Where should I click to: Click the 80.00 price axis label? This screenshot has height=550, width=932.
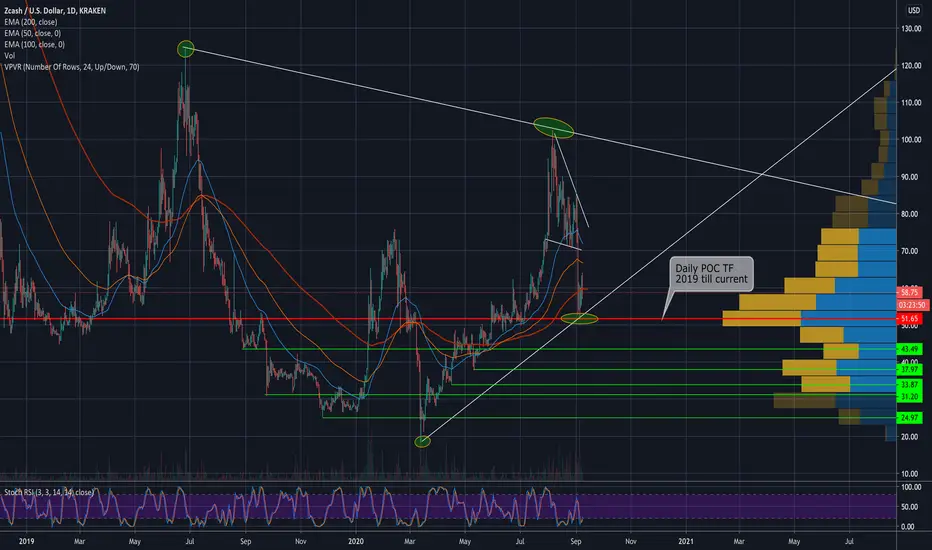coord(911,214)
